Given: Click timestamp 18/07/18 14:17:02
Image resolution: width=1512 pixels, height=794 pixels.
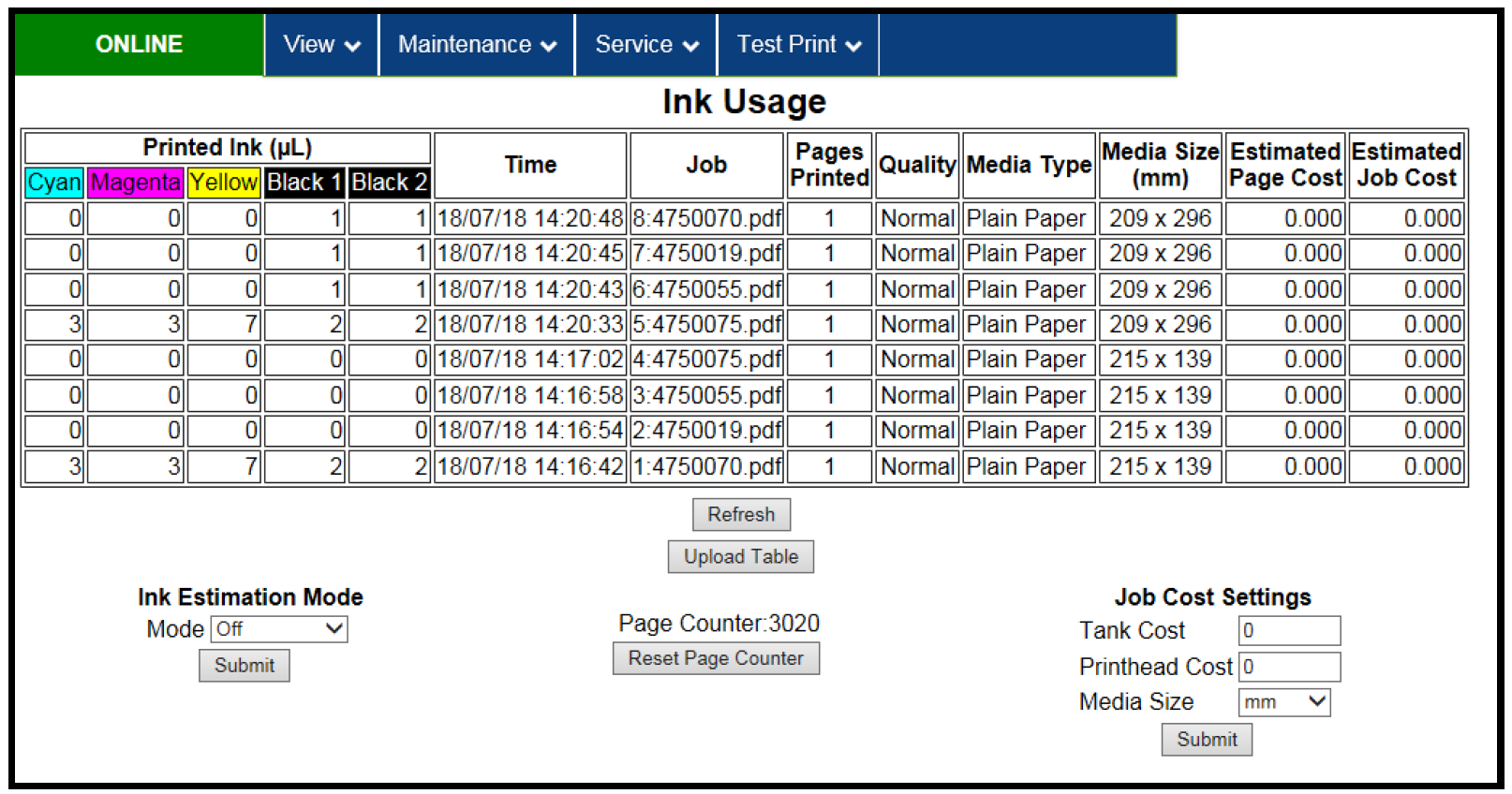Looking at the screenshot, I should 530,360.
